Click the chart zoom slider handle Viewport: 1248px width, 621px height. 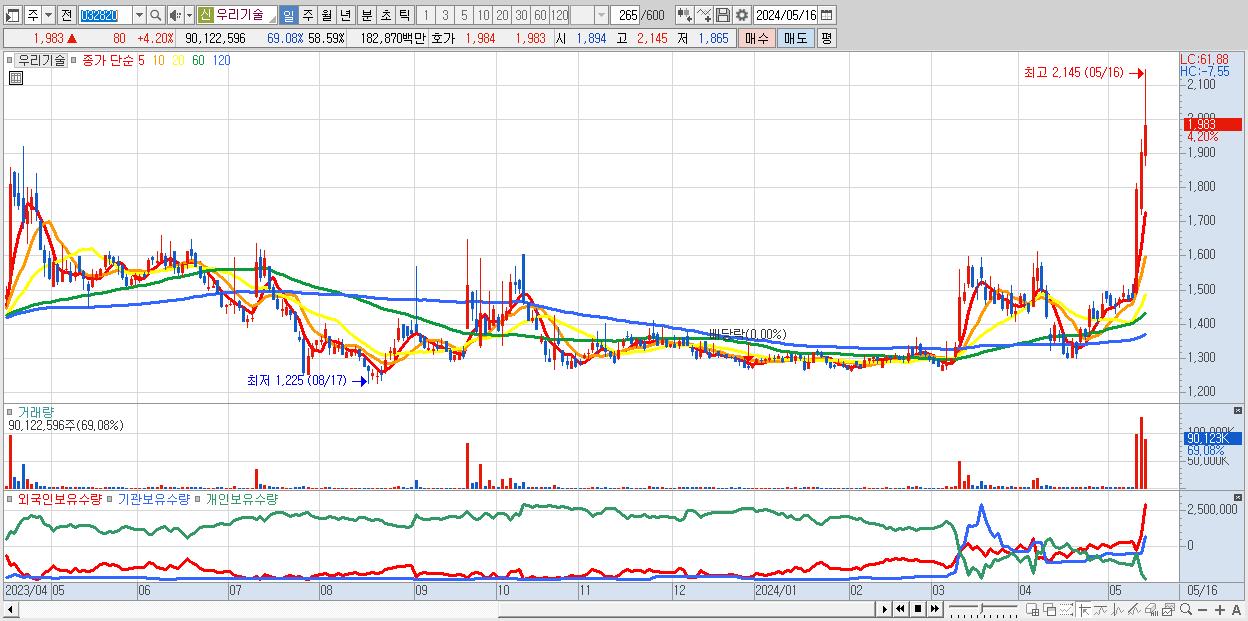click(x=981, y=608)
